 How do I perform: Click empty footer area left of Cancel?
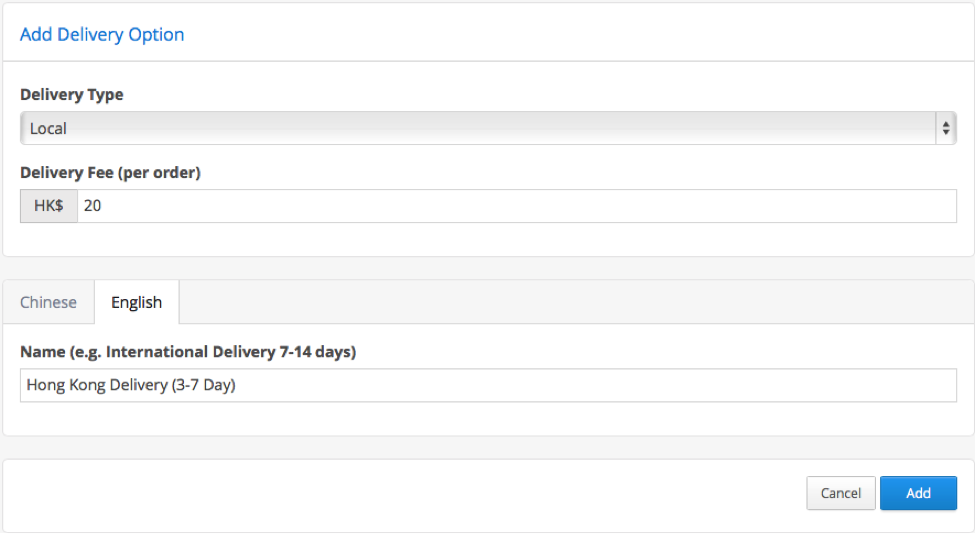click(x=404, y=494)
